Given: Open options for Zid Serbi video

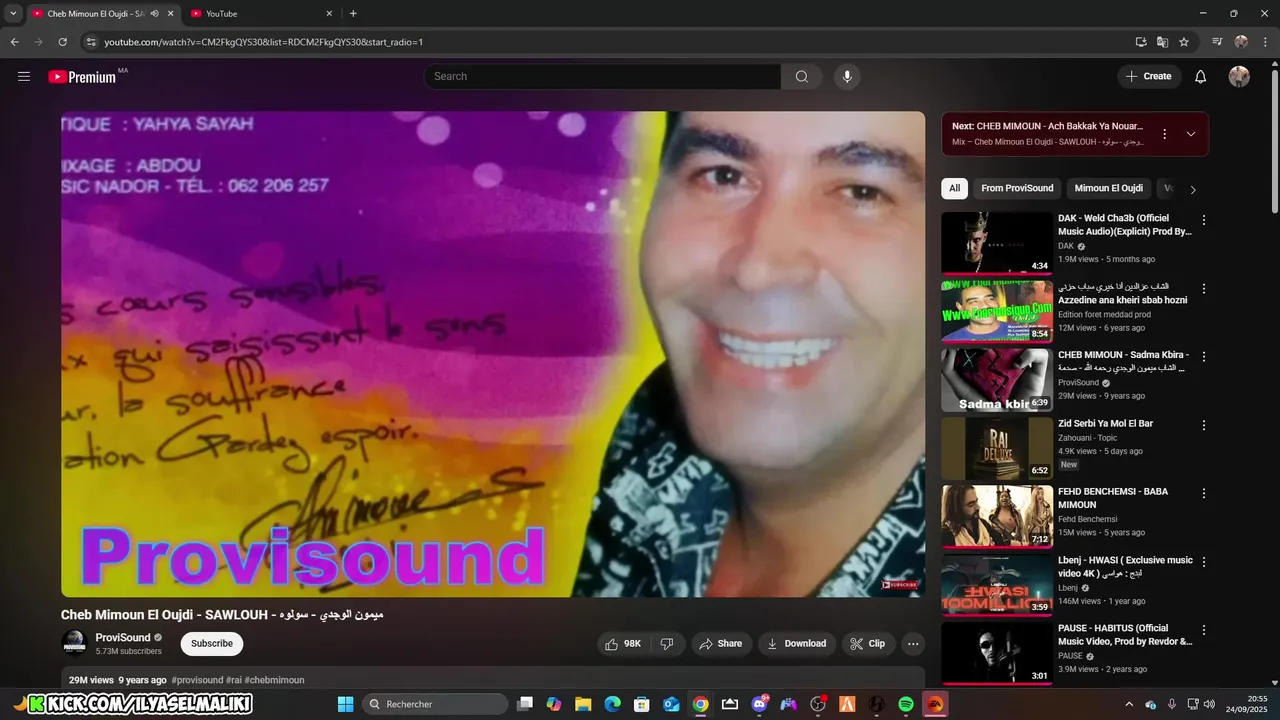Looking at the screenshot, I should pyautogui.click(x=1204, y=425).
